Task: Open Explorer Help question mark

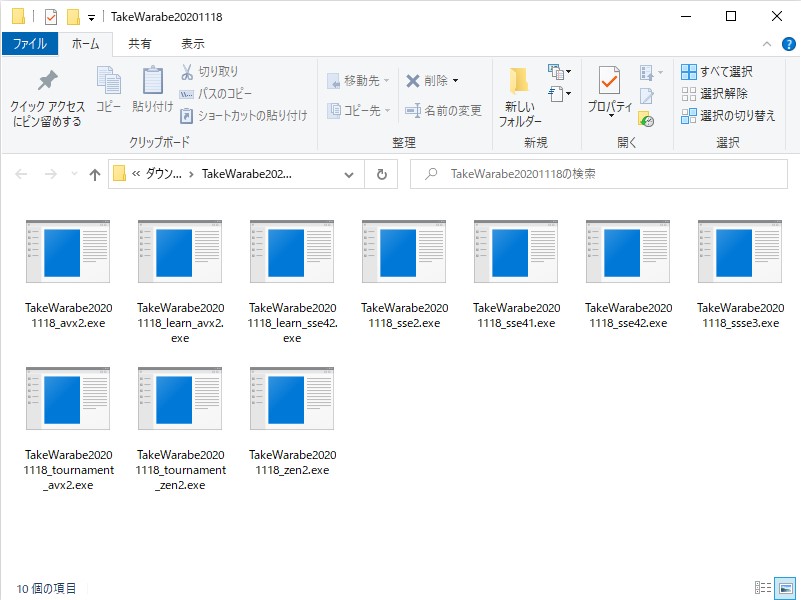Action: [788, 44]
